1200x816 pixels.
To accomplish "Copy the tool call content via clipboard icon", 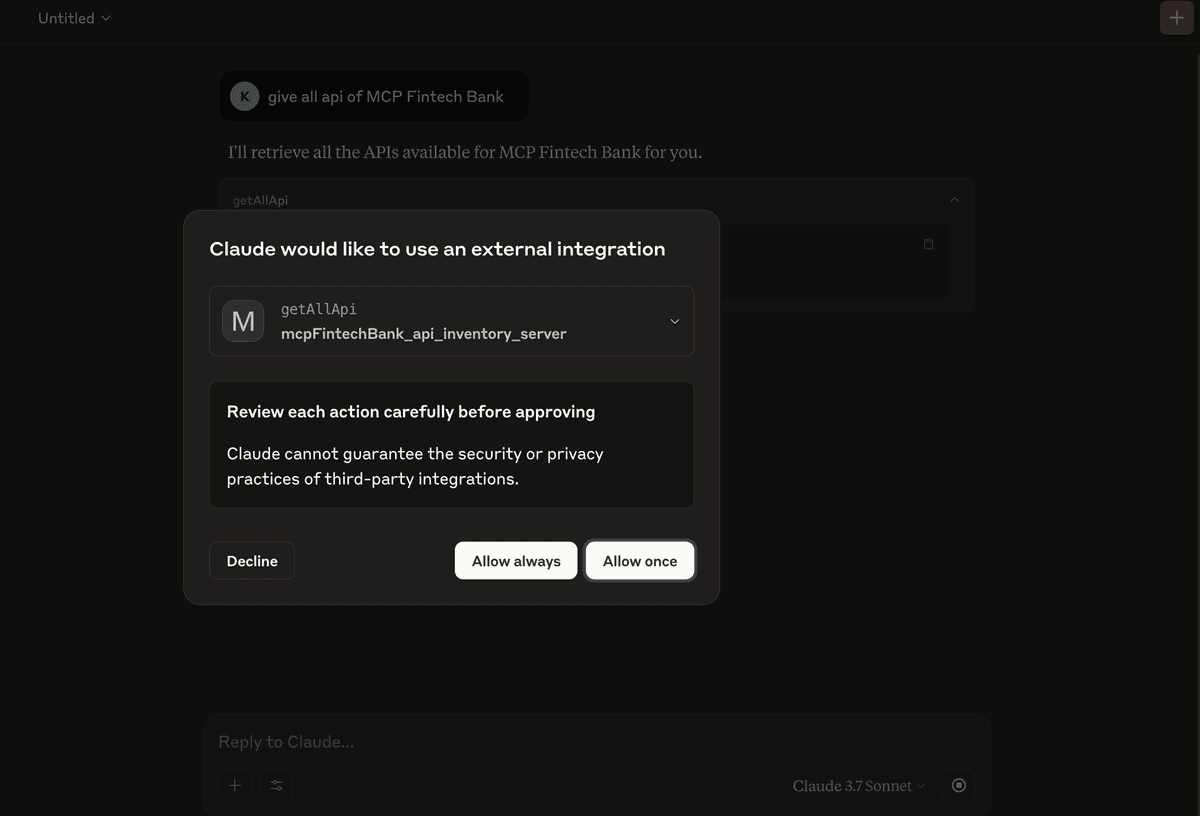I will pyautogui.click(x=928, y=244).
